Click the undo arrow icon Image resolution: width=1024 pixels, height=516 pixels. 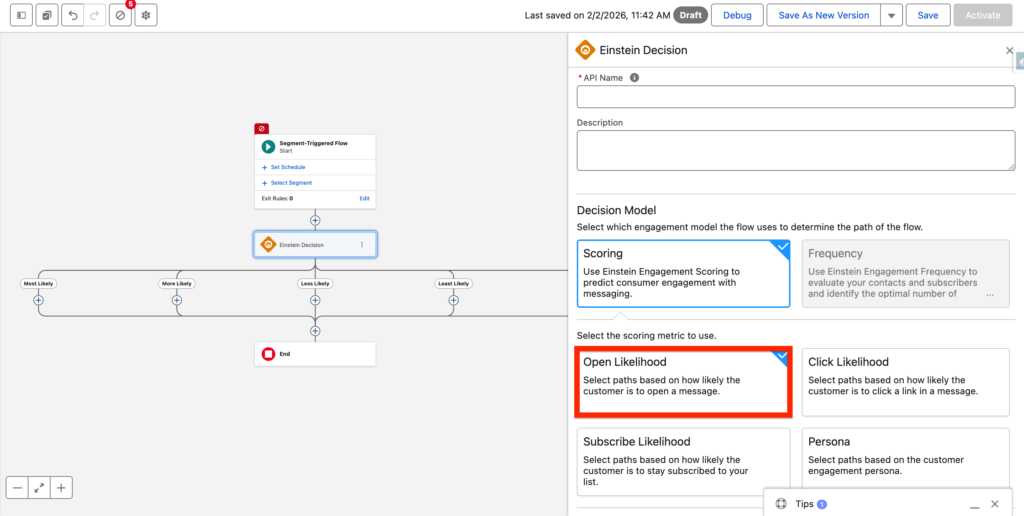[72, 16]
